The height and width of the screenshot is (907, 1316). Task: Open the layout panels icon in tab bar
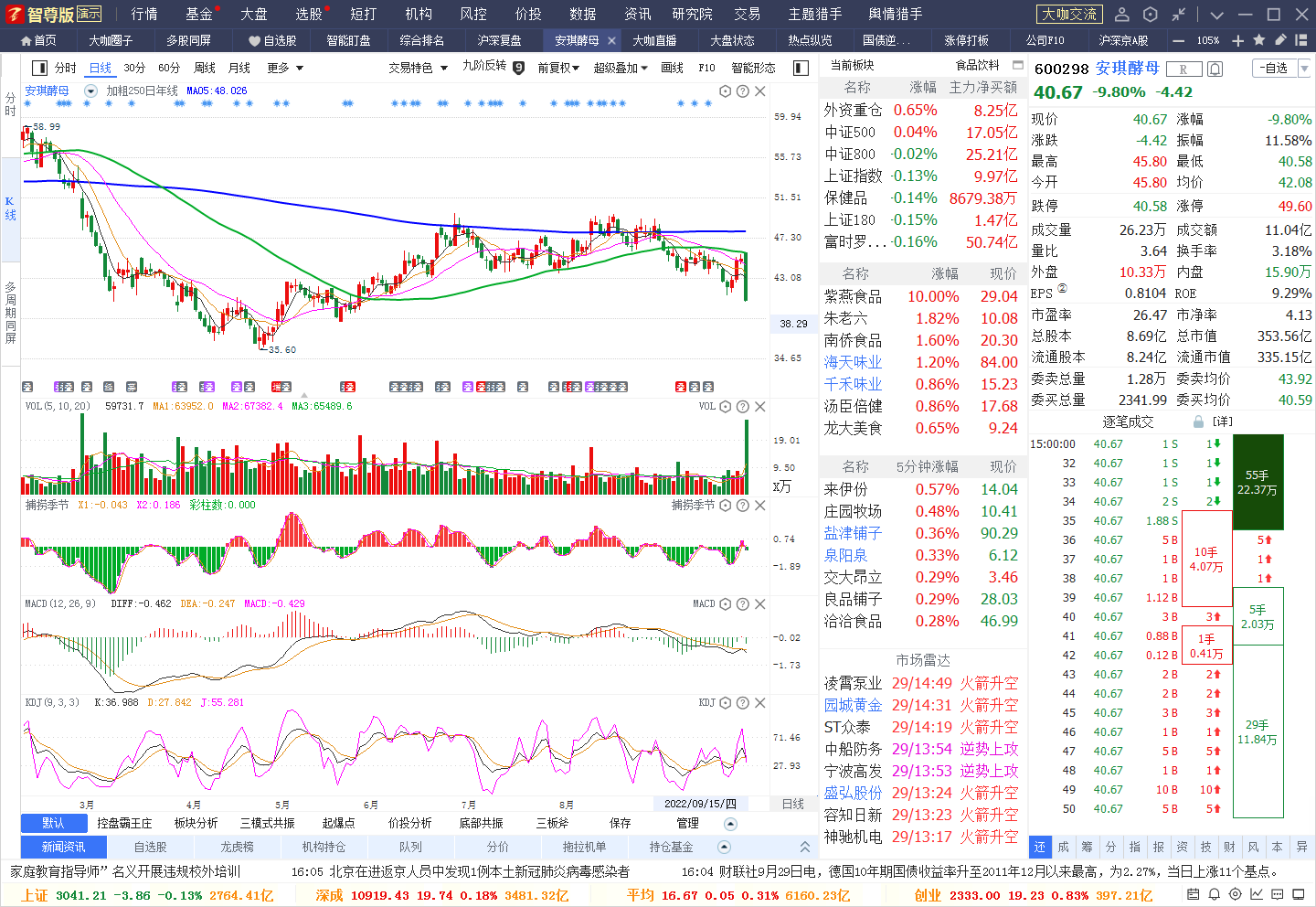[1301, 40]
